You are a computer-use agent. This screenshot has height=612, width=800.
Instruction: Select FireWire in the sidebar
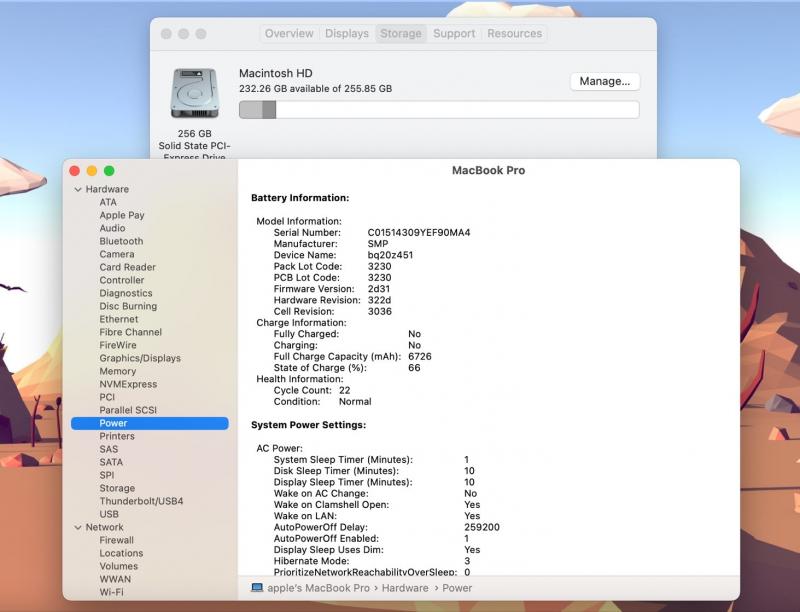click(x=118, y=345)
